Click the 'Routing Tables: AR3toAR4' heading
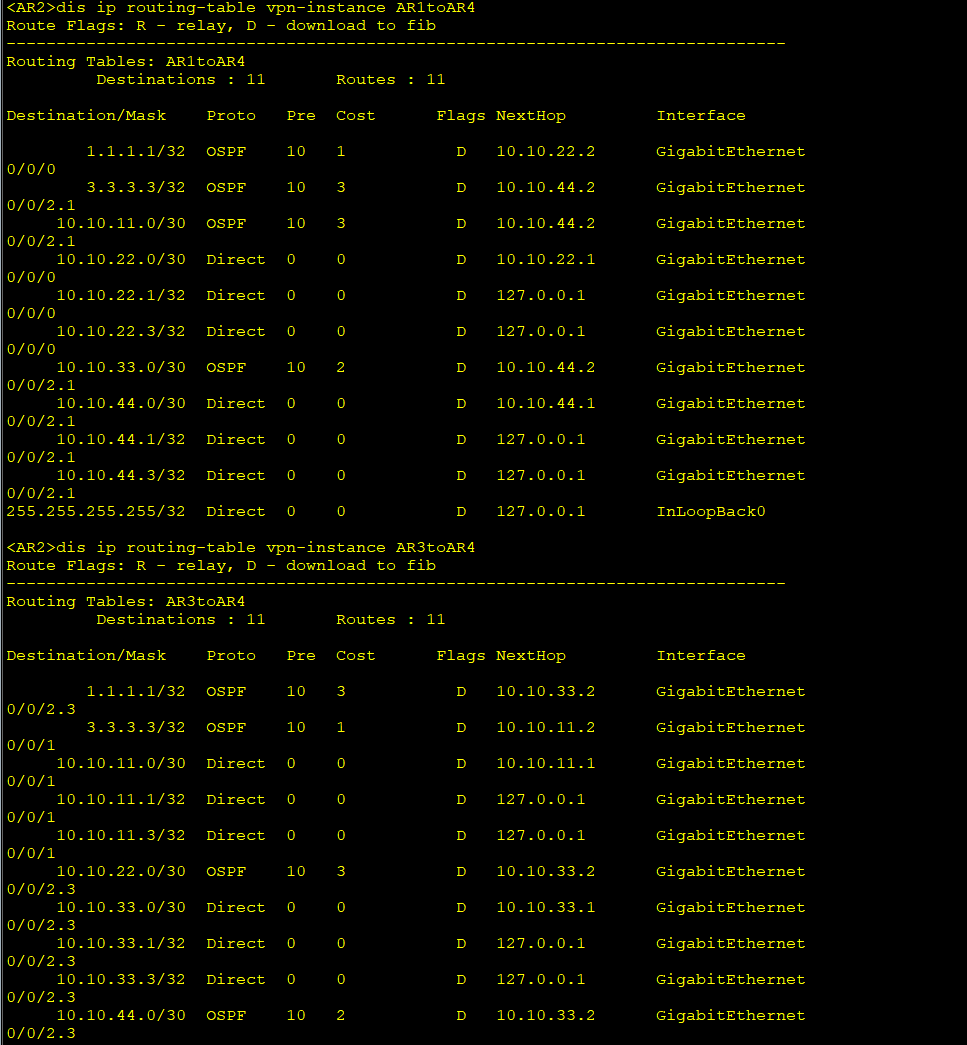 [x=125, y=602]
